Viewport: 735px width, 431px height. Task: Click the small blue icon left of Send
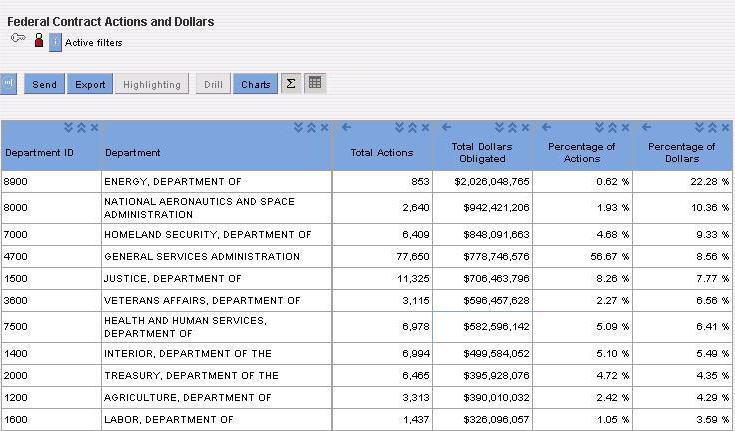tap(8, 84)
